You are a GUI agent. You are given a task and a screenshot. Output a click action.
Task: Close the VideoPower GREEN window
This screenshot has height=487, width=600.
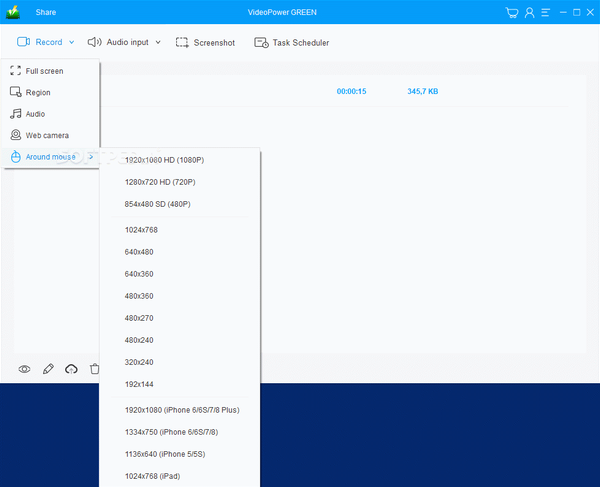tap(590, 13)
